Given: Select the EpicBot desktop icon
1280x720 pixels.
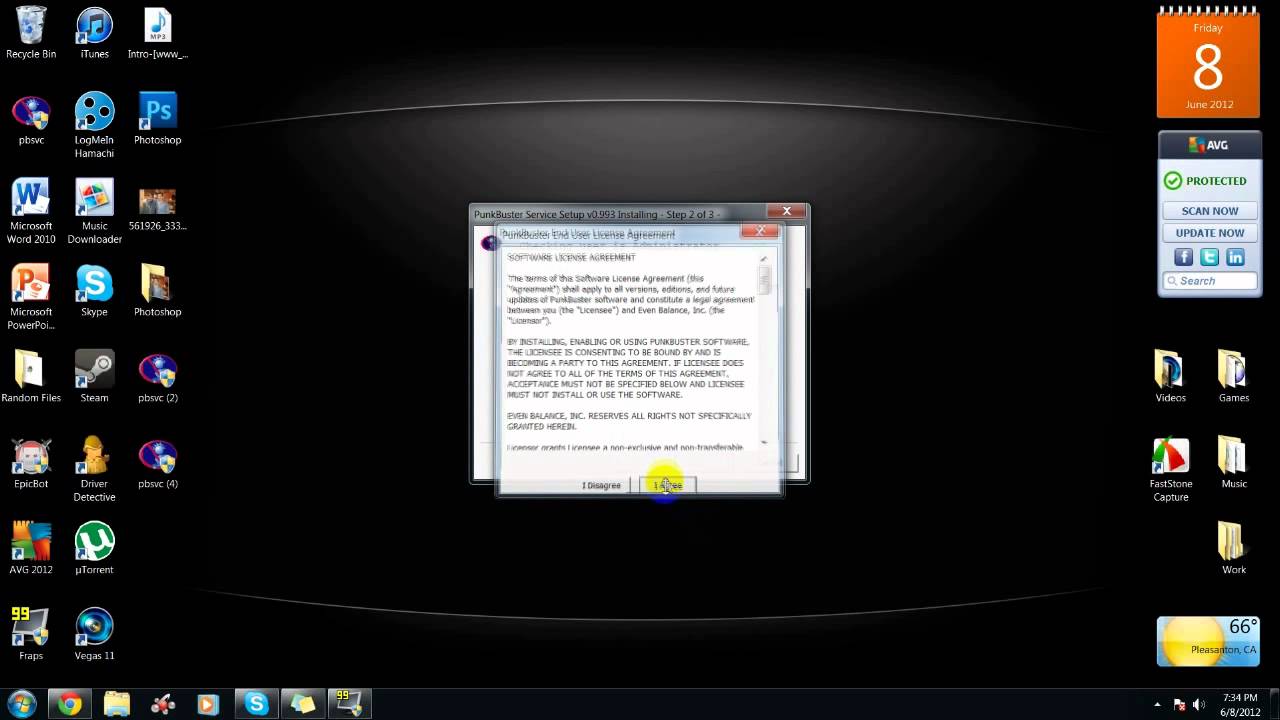Looking at the screenshot, I should click(31, 463).
